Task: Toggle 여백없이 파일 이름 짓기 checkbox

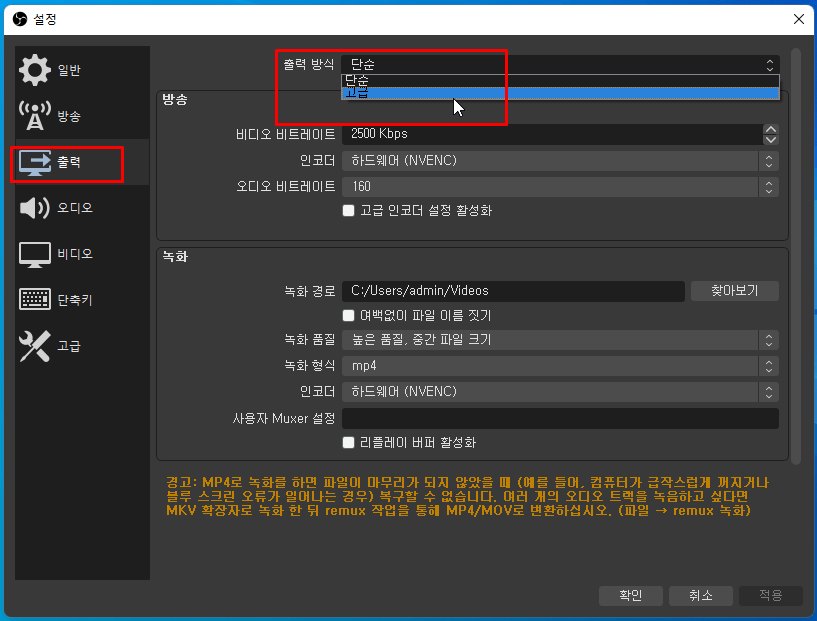Action: (349, 315)
